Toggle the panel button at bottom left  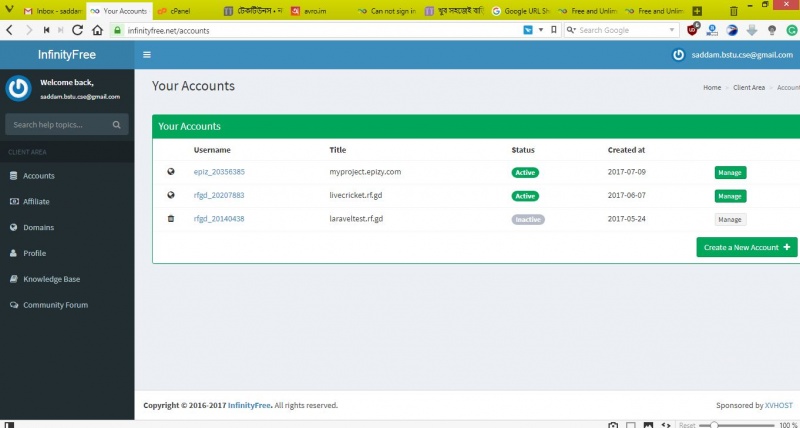(x=9, y=424)
